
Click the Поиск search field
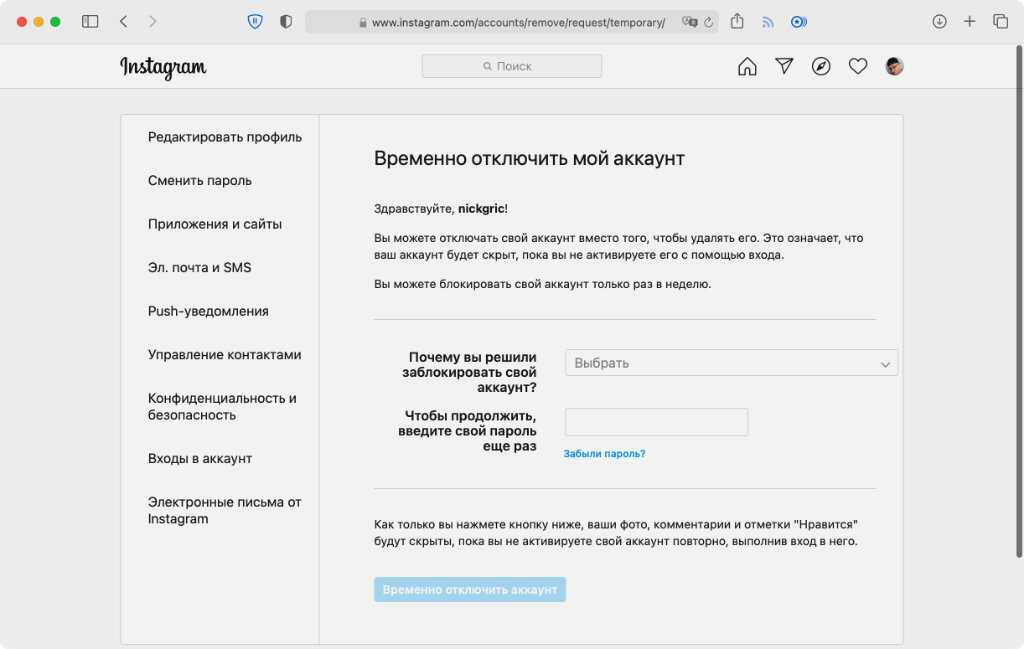click(x=511, y=66)
